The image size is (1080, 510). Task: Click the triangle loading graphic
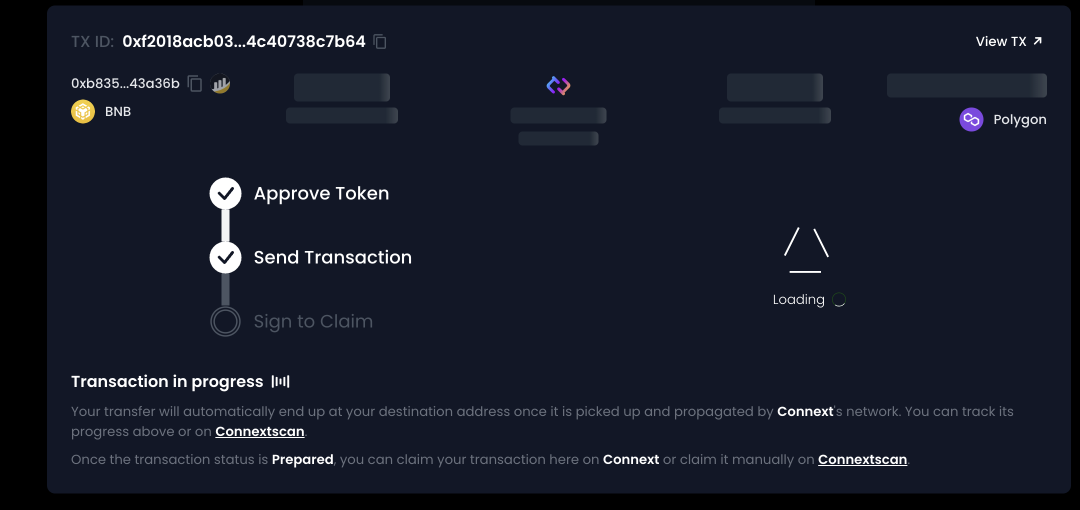(806, 251)
